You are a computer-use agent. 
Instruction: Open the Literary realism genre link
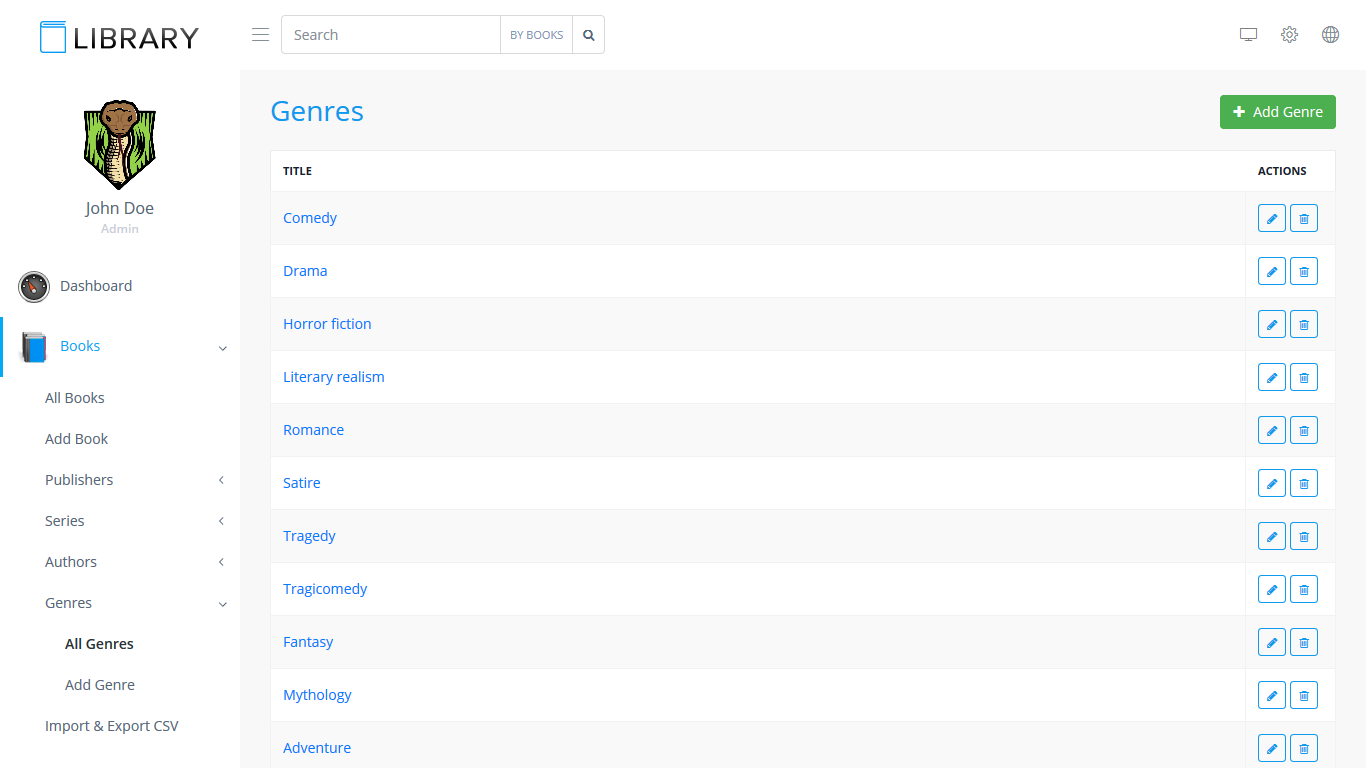pos(333,377)
